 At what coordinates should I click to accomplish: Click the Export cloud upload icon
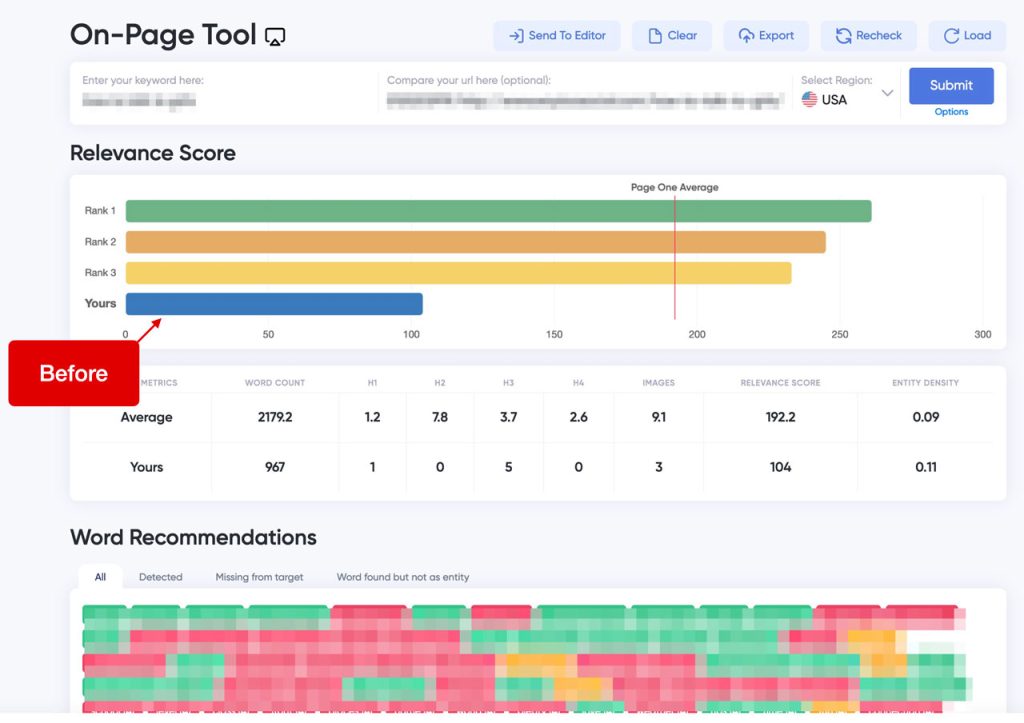pos(746,36)
